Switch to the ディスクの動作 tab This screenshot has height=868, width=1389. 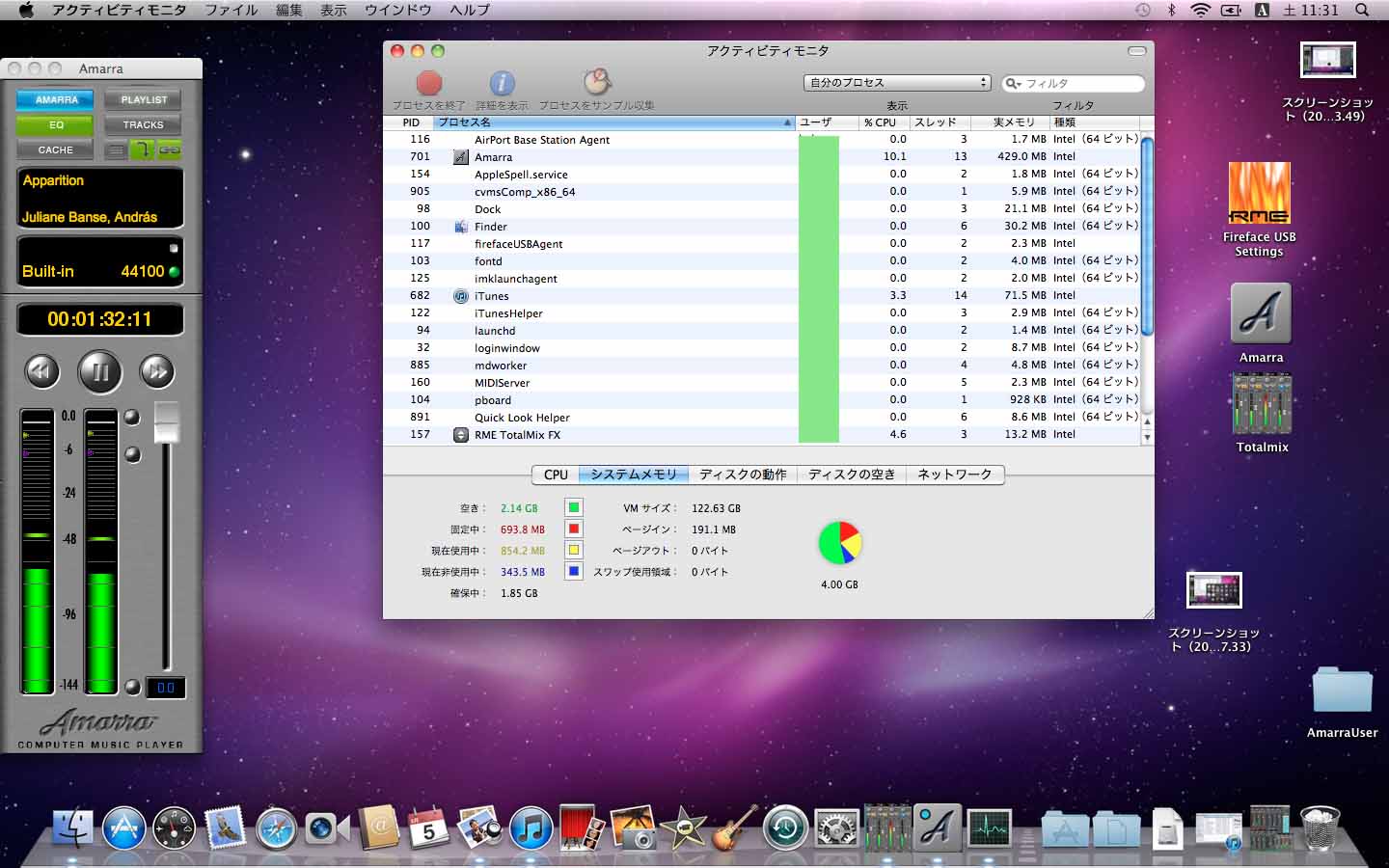(x=743, y=475)
